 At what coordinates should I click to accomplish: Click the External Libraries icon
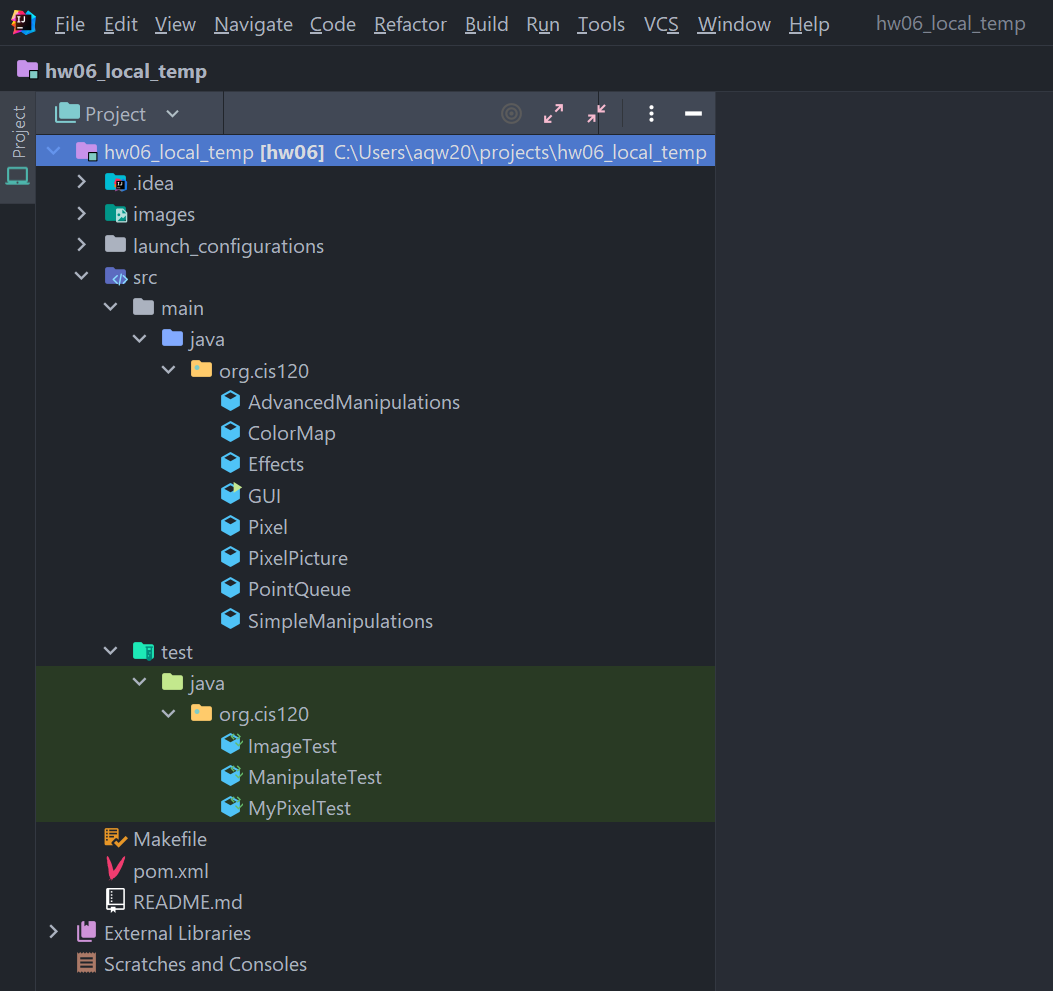[x=87, y=931]
